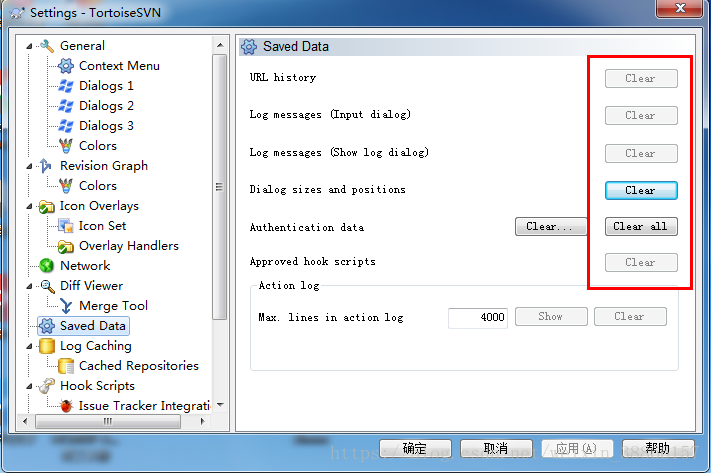Open the Context Menu settings page
The height and width of the screenshot is (473, 711).
tap(119, 66)
